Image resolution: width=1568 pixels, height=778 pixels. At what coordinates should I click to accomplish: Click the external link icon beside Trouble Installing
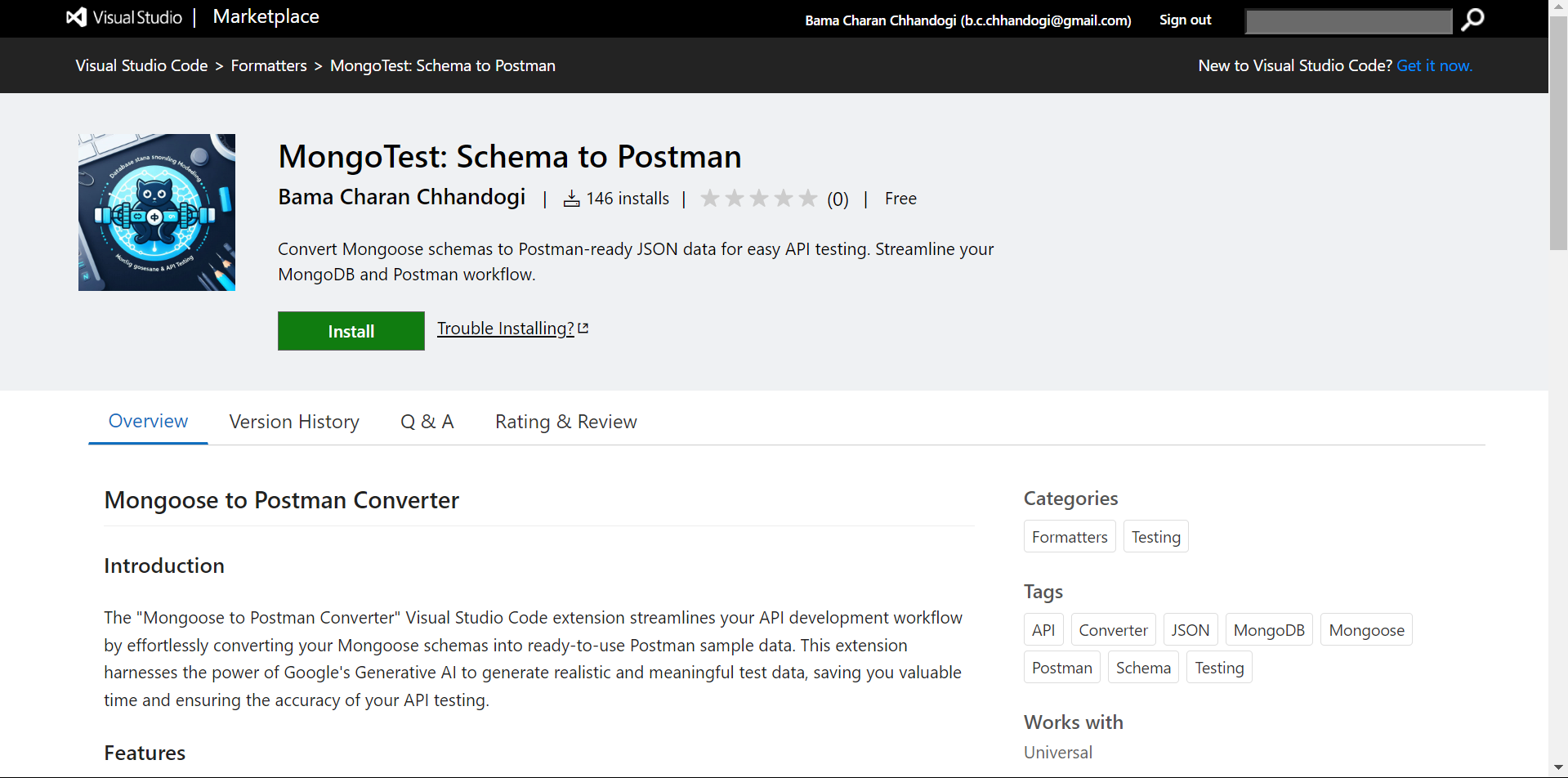pyautogui.click(x=583, y=328)
